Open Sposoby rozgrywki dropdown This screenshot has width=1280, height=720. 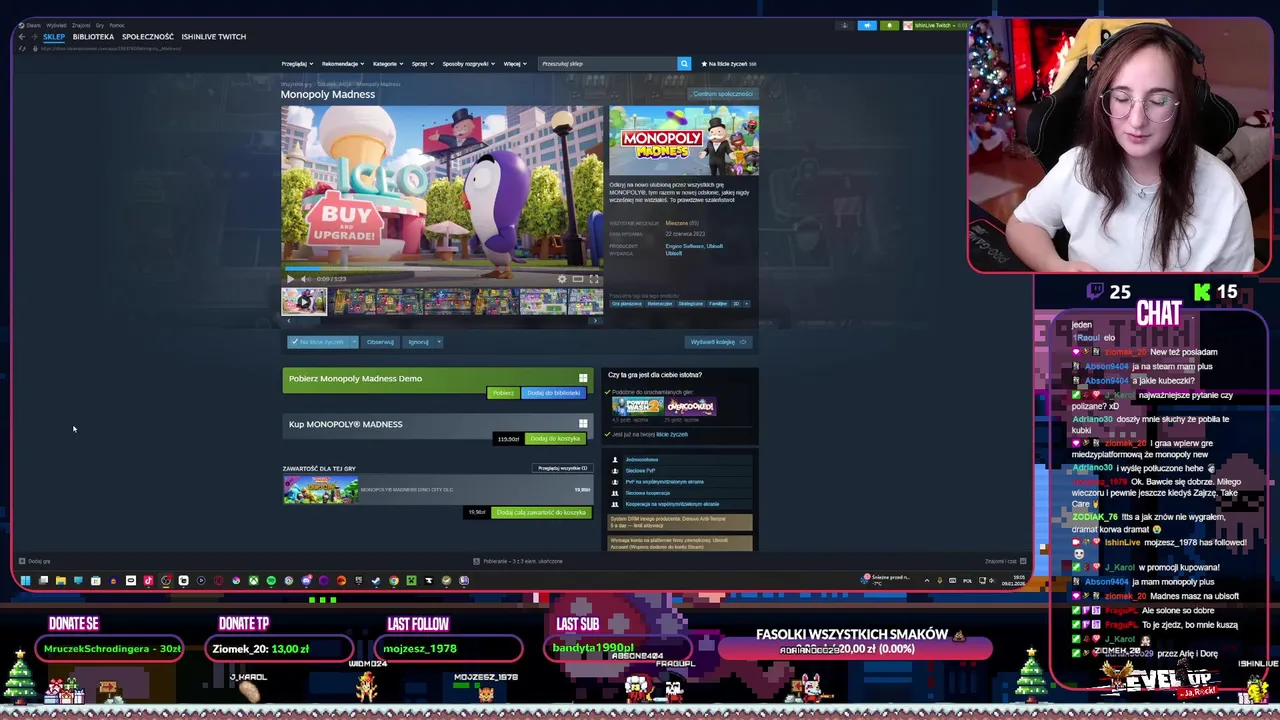click(x=469, y=64)
